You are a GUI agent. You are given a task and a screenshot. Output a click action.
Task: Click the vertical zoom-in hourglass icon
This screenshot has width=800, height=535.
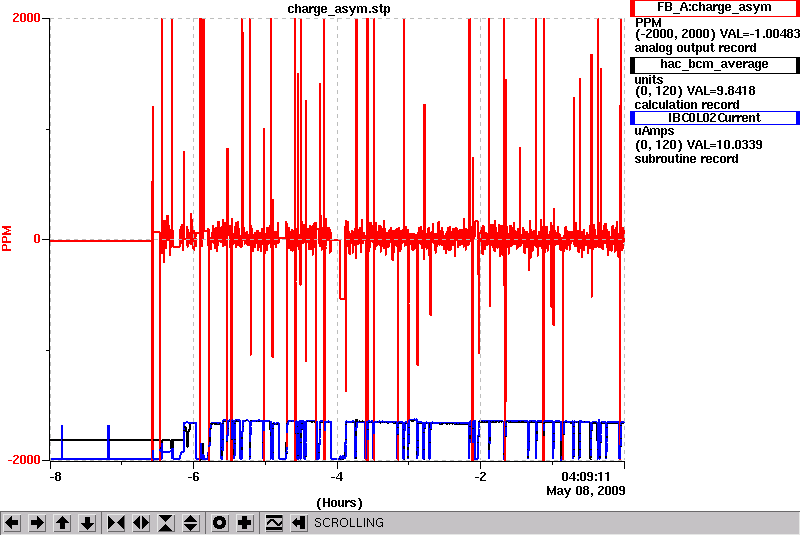click(166, 523)
